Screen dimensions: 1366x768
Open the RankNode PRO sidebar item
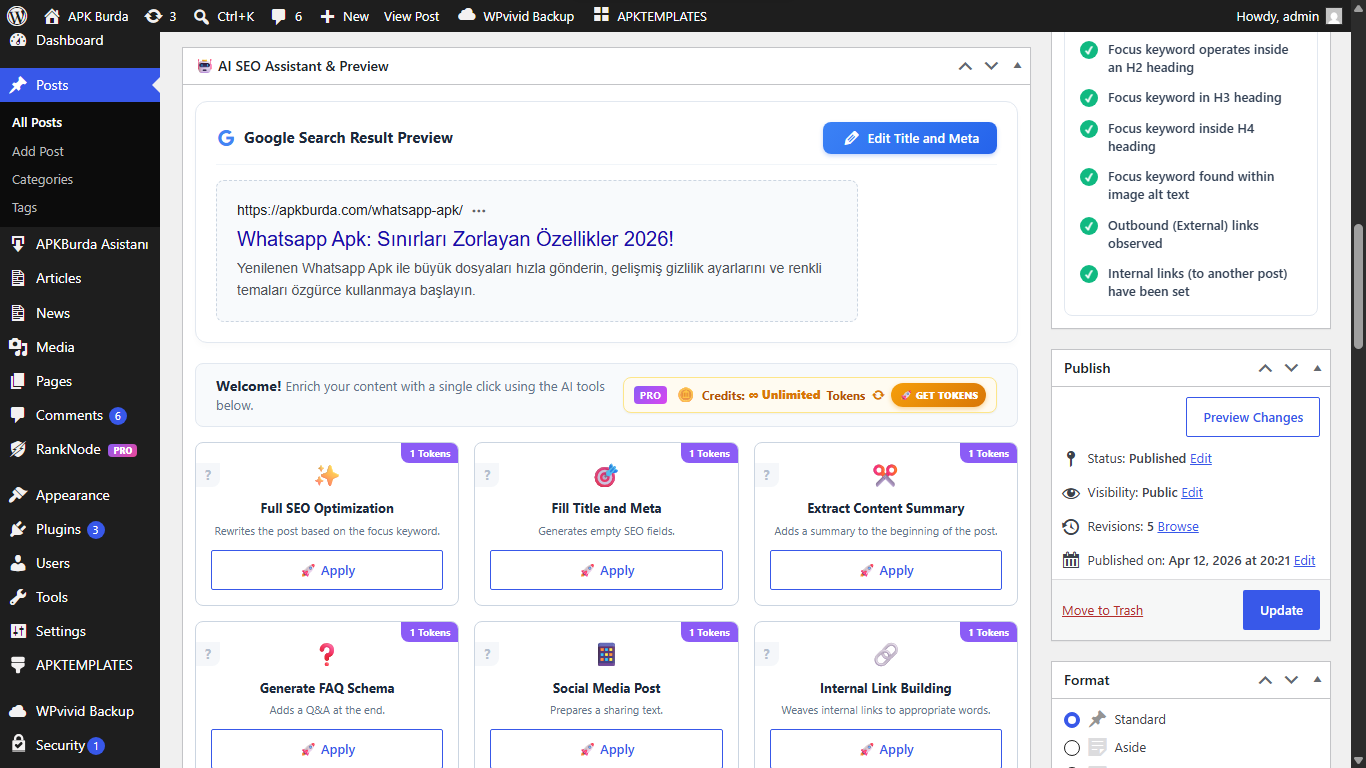pos(80,449)
